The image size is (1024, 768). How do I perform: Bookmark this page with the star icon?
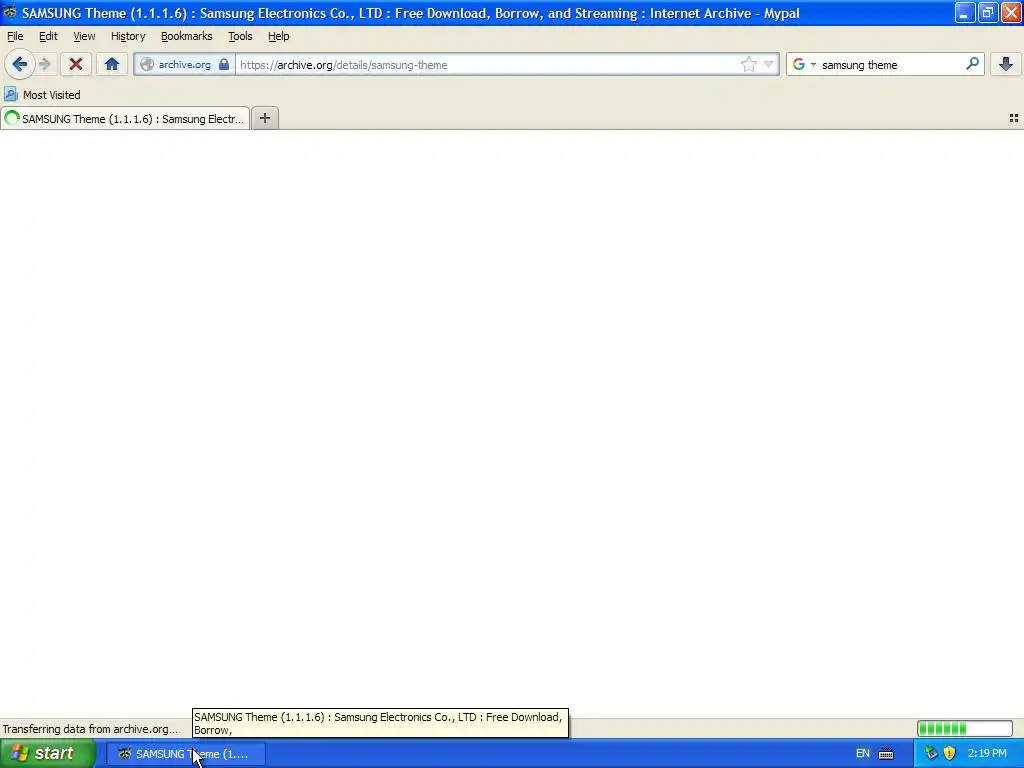748,64
